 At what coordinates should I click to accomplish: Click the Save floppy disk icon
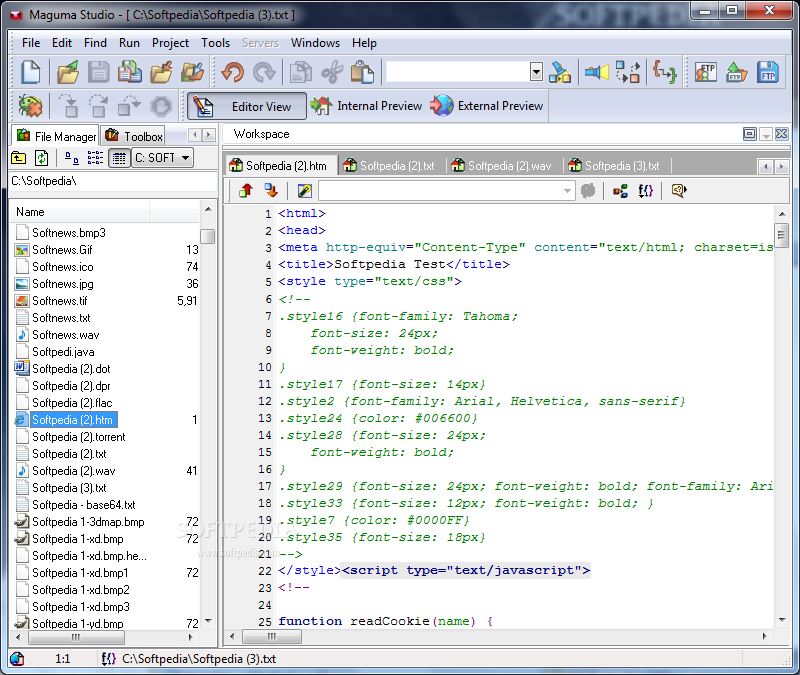[x=98, y=72]
